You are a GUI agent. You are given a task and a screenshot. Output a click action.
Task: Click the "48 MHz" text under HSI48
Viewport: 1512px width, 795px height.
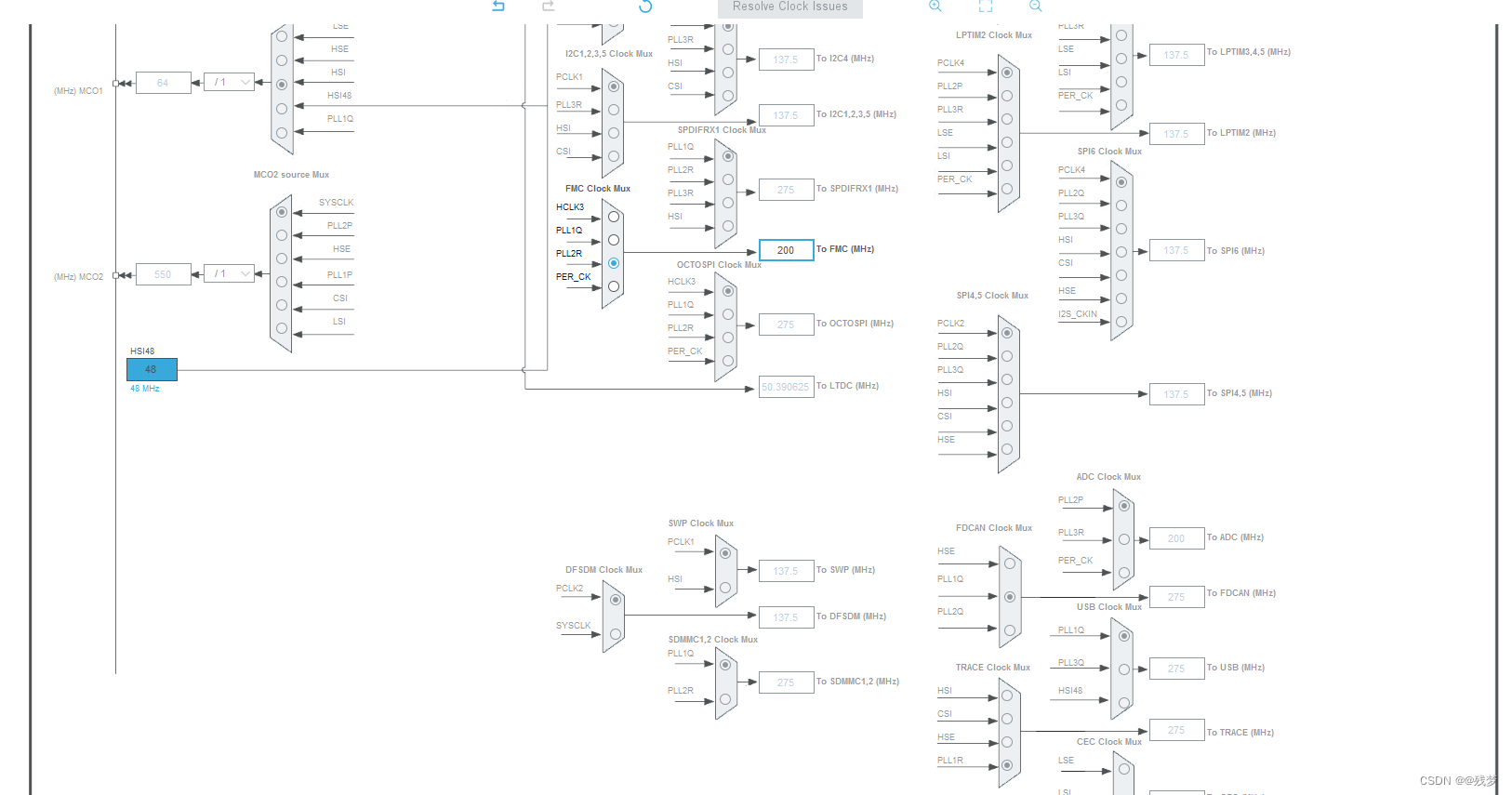[x=145, y=389]
